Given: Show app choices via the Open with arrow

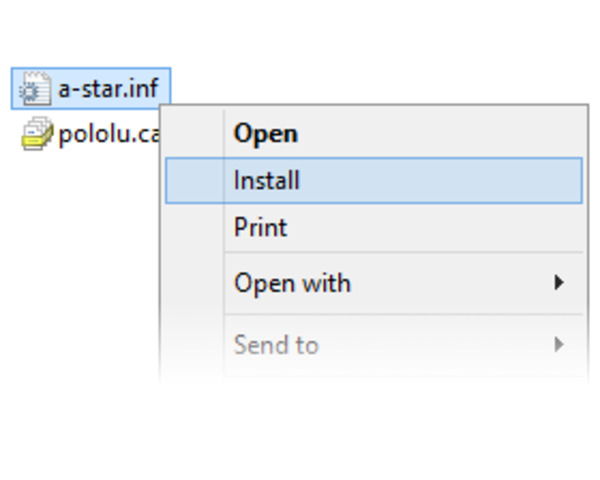Looking at the screenshot, I should pos(559,283).
